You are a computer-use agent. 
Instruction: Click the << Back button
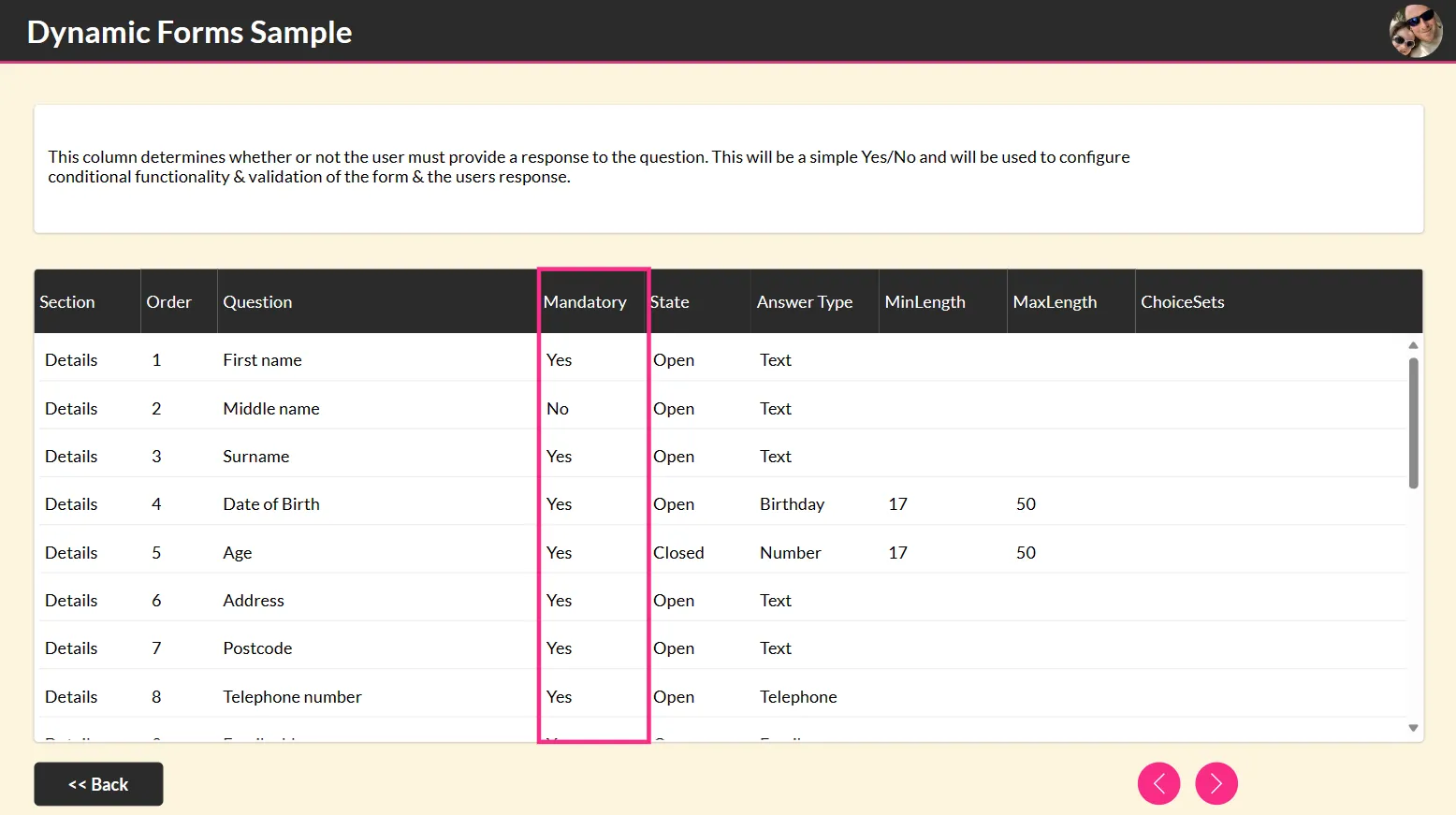click(x=98, y=784)
